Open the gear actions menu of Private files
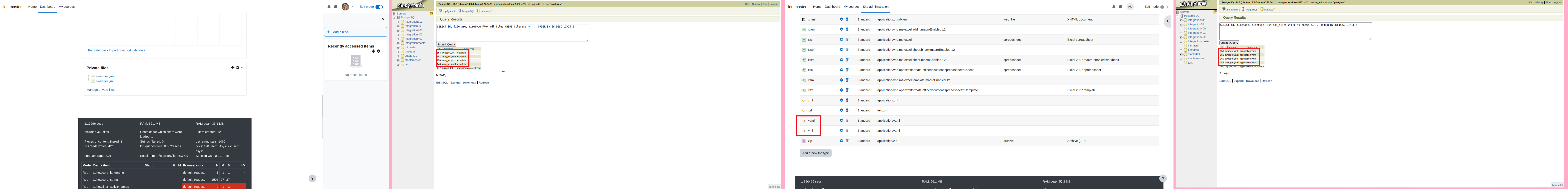This screenshot has height=189, width=1568. 238,68
